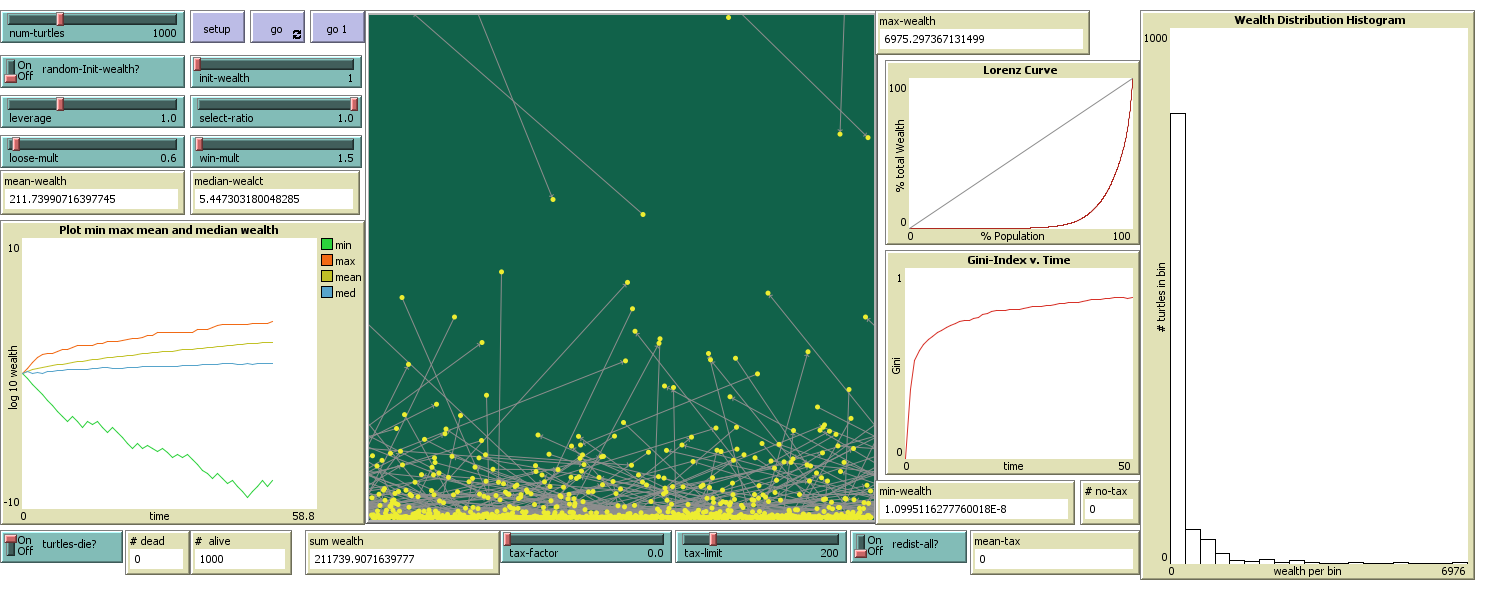Viewport: 1496px width, 597px height.
Task: Select the mean-wealth monitor value
Action: (x=92, y=197)
